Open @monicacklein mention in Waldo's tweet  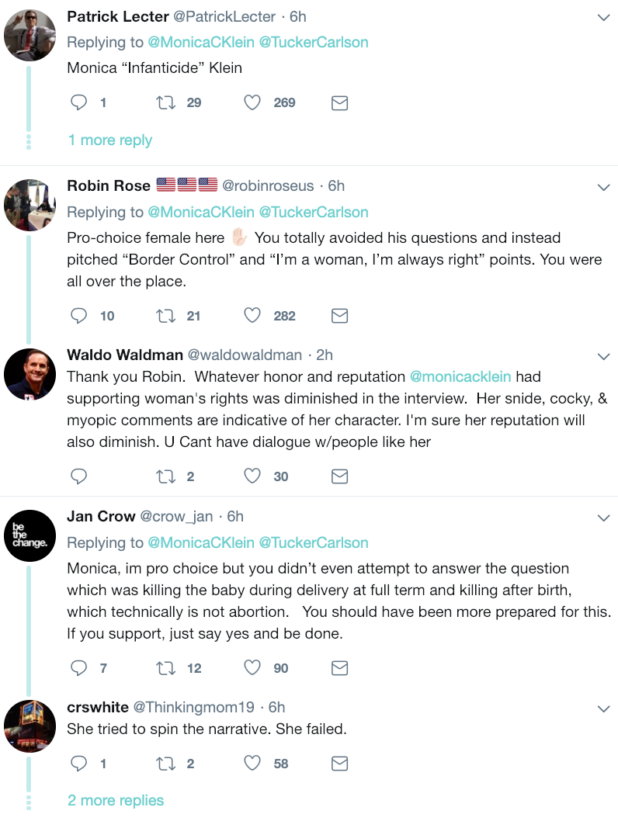(x=460, y=377)
